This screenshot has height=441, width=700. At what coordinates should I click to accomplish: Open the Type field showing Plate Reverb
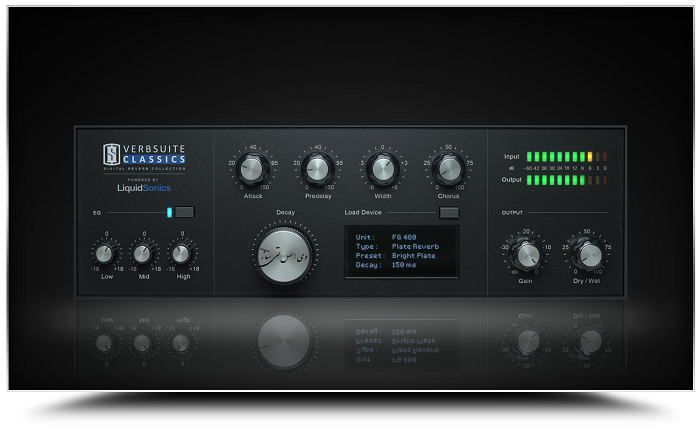pyautogui.click(x=400, y=243)
